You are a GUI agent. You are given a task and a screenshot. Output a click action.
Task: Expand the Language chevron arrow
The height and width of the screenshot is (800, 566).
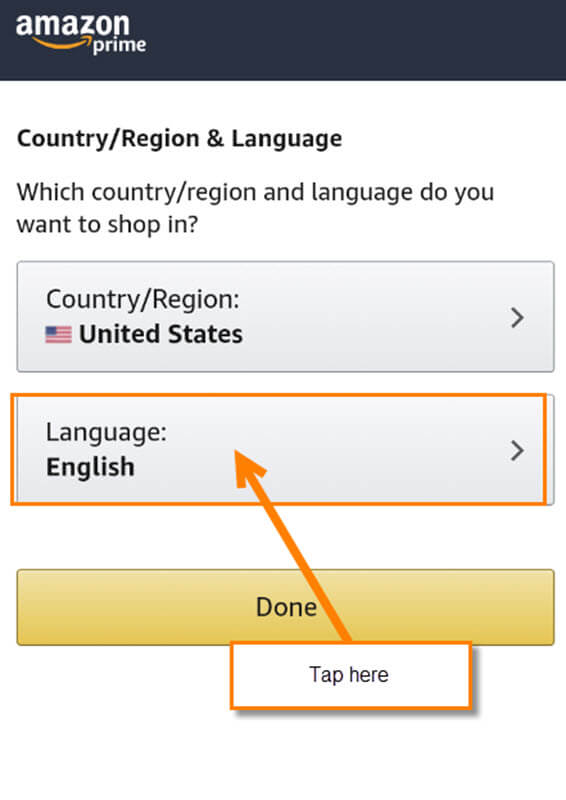coord(518,451)
